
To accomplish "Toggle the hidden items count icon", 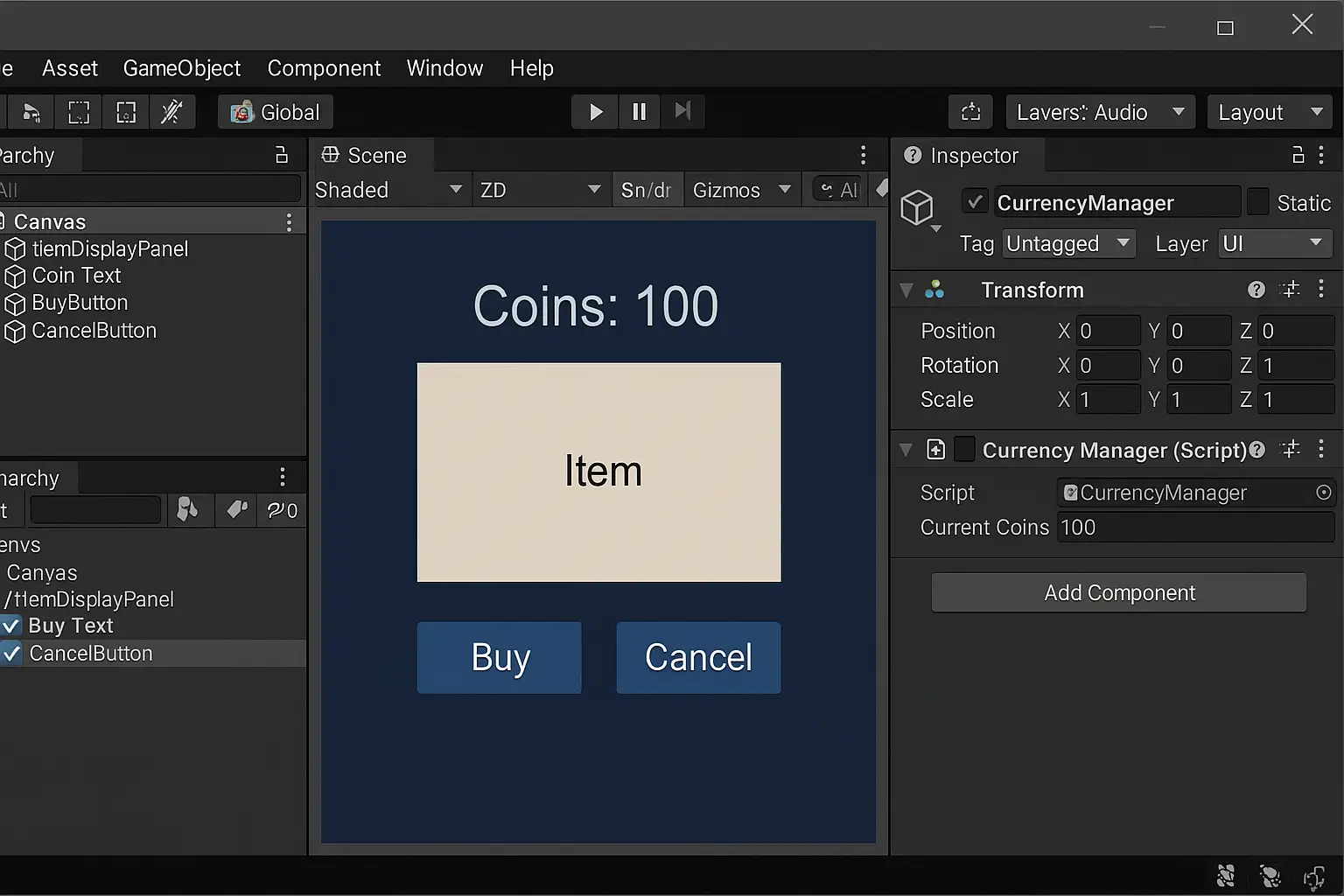I will click(x=282, y=510).
